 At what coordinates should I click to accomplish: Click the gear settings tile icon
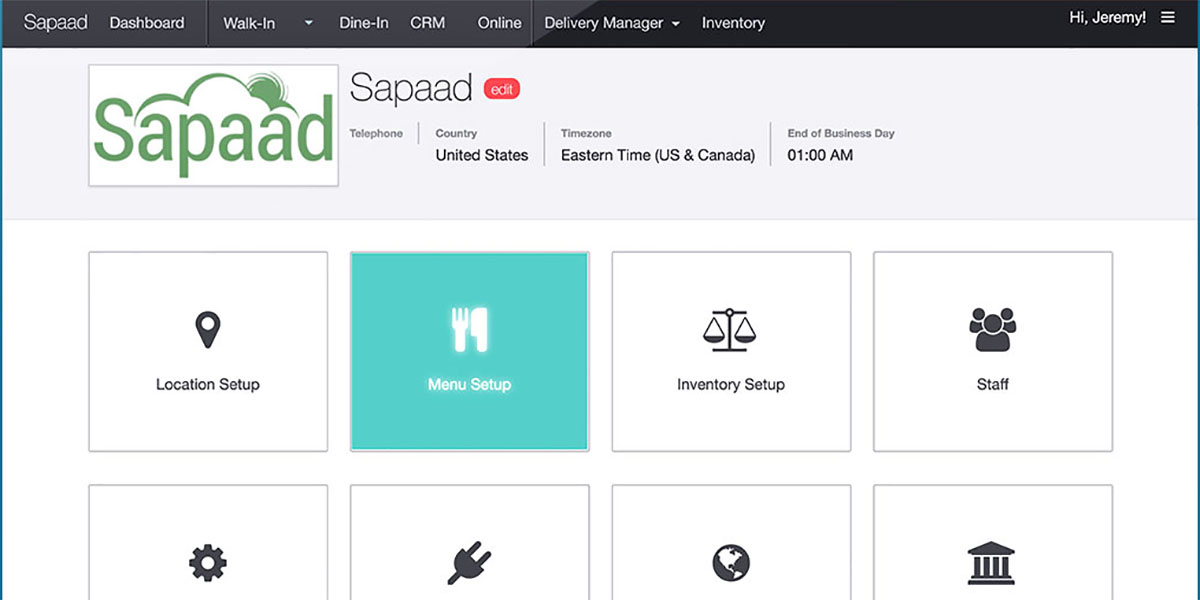coord(207,563)
